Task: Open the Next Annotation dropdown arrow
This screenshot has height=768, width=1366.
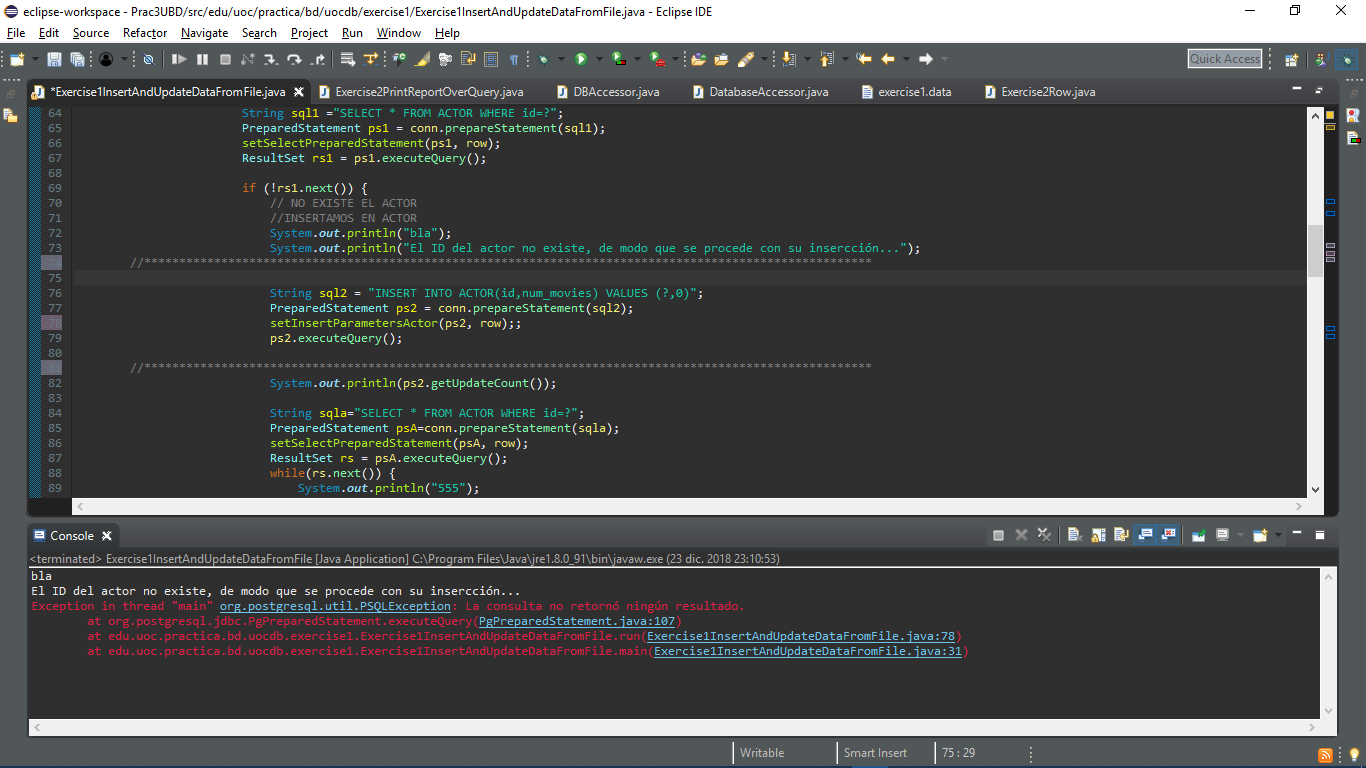Action: pos(807,60)
